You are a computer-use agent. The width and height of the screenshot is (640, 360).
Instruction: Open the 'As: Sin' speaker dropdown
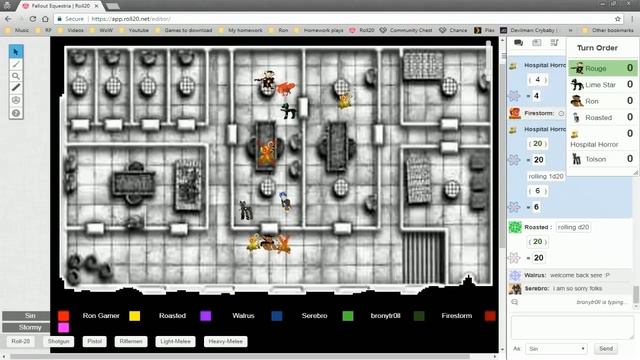coord(556,349)
